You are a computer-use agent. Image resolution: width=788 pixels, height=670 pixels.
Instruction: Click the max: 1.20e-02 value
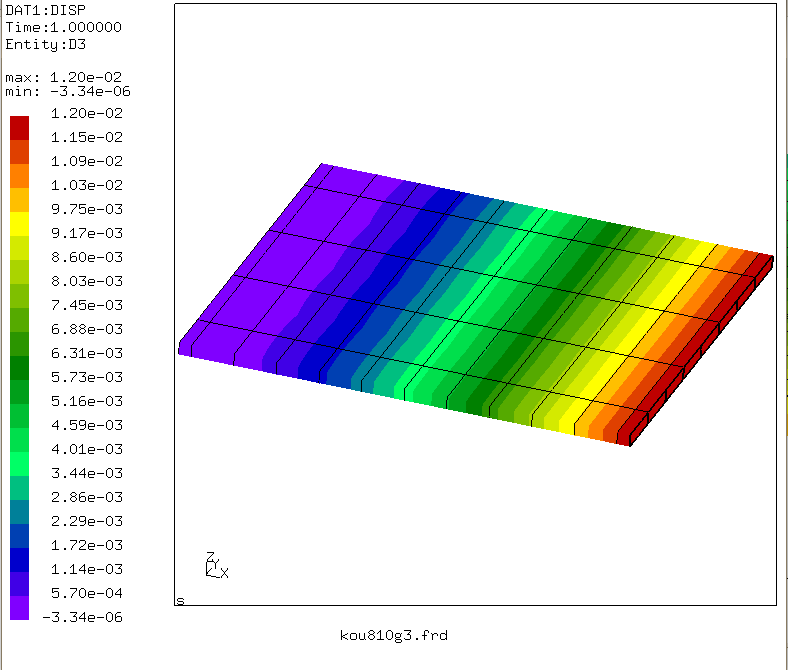63,77
